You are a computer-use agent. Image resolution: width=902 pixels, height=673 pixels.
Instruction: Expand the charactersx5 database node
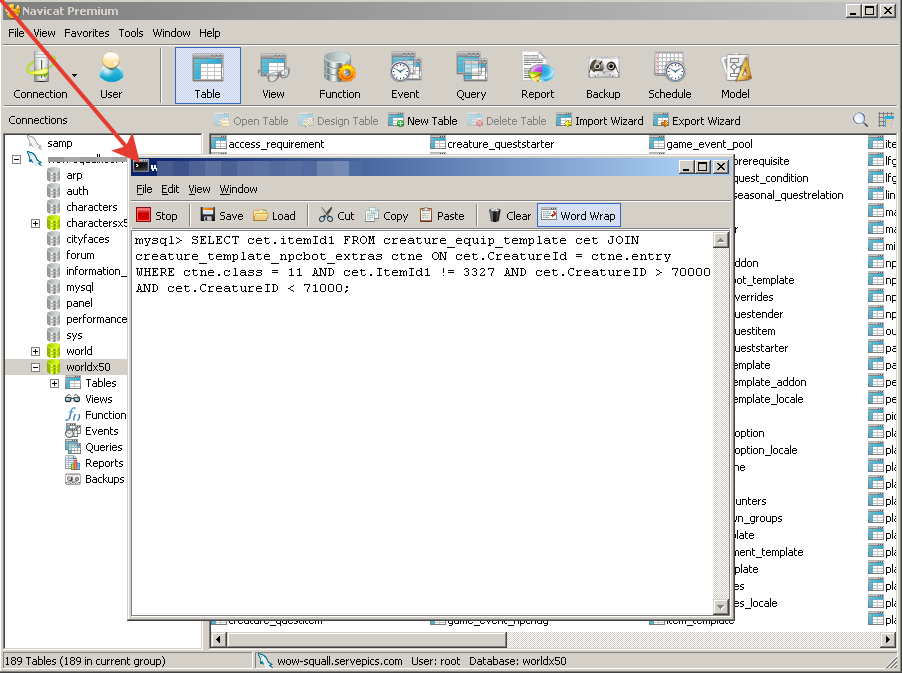36,223
